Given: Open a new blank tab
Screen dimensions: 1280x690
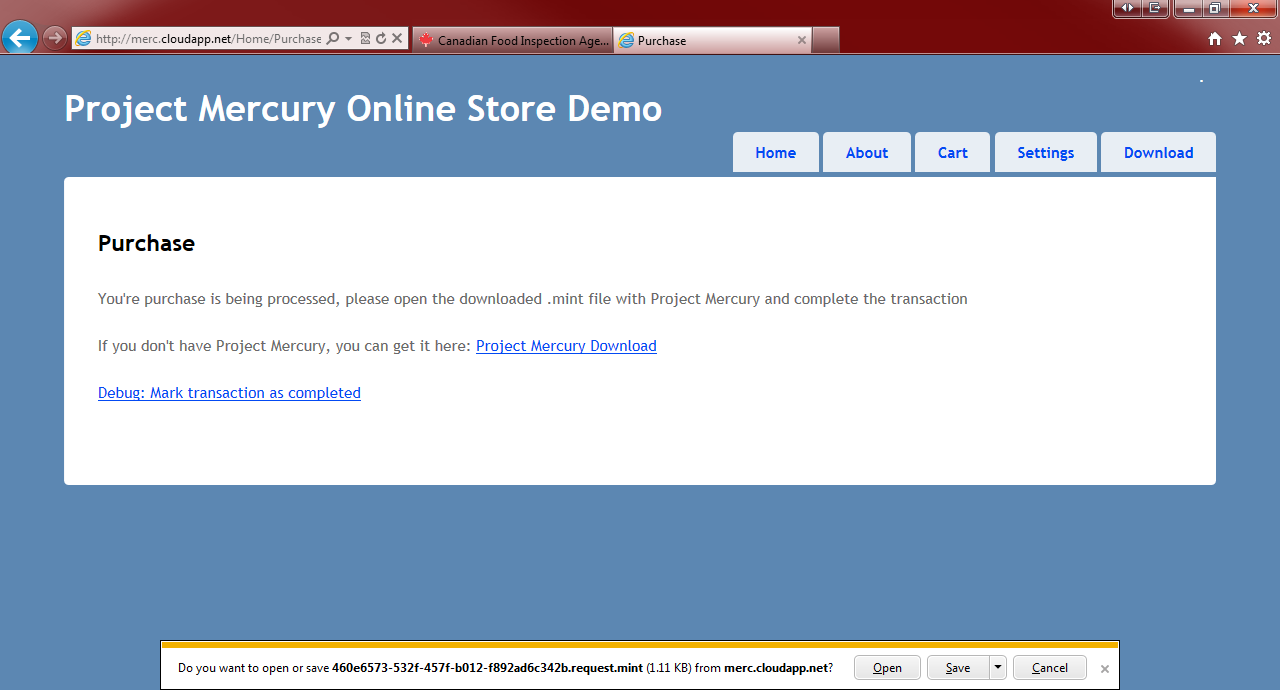Looking at the screenshot, I should tap(825, 40).
